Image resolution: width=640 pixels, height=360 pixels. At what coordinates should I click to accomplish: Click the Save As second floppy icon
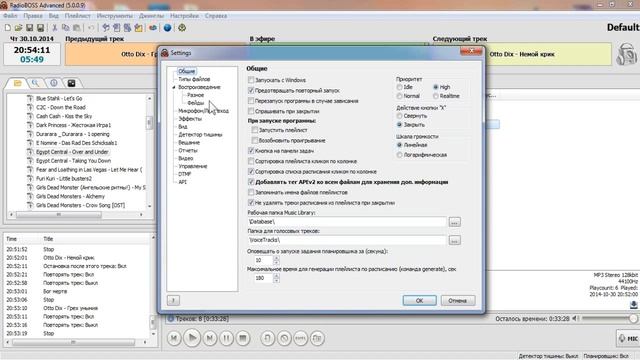click(x=40, y=28)
